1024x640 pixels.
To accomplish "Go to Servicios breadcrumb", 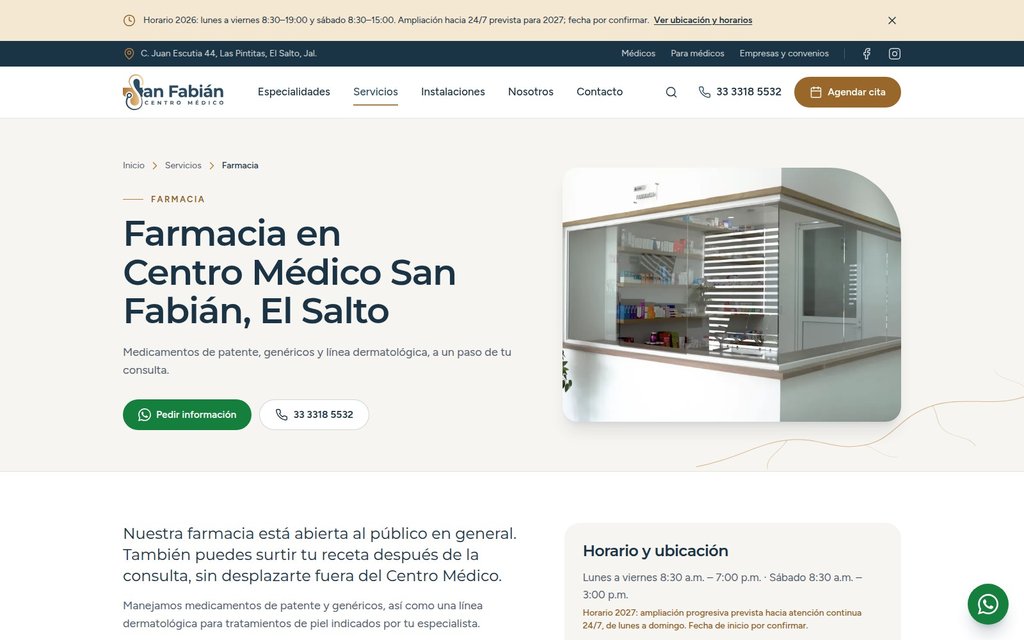I will point(183,165).
